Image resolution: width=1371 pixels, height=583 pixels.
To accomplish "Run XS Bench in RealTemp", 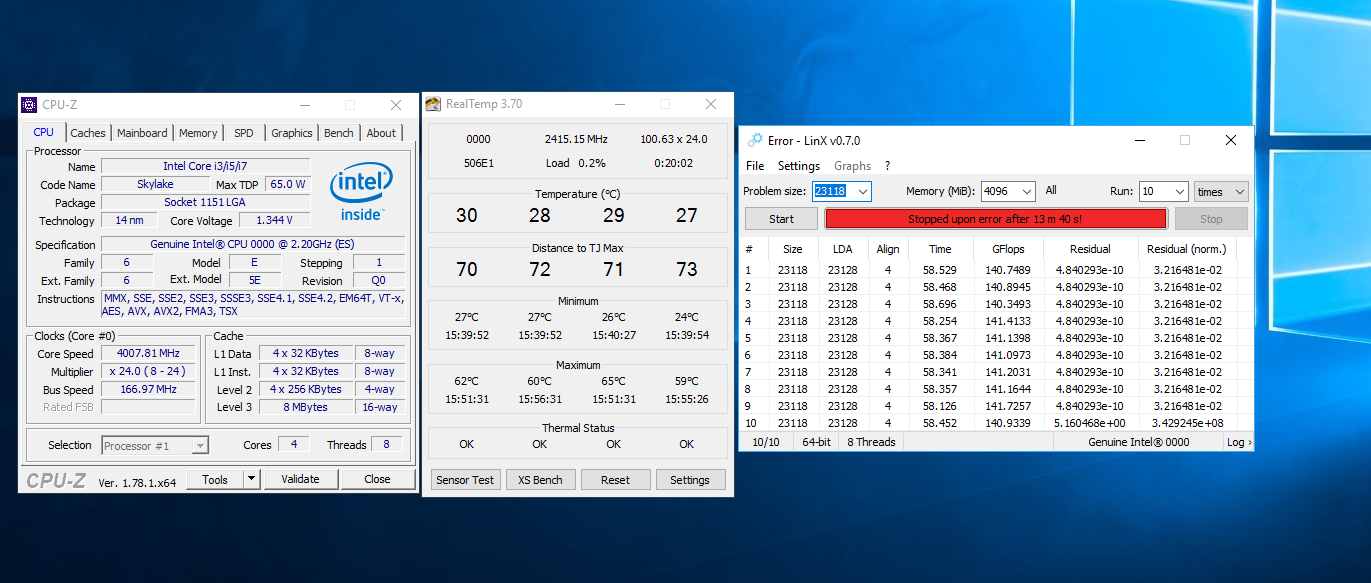I will (x=540, y=480).
